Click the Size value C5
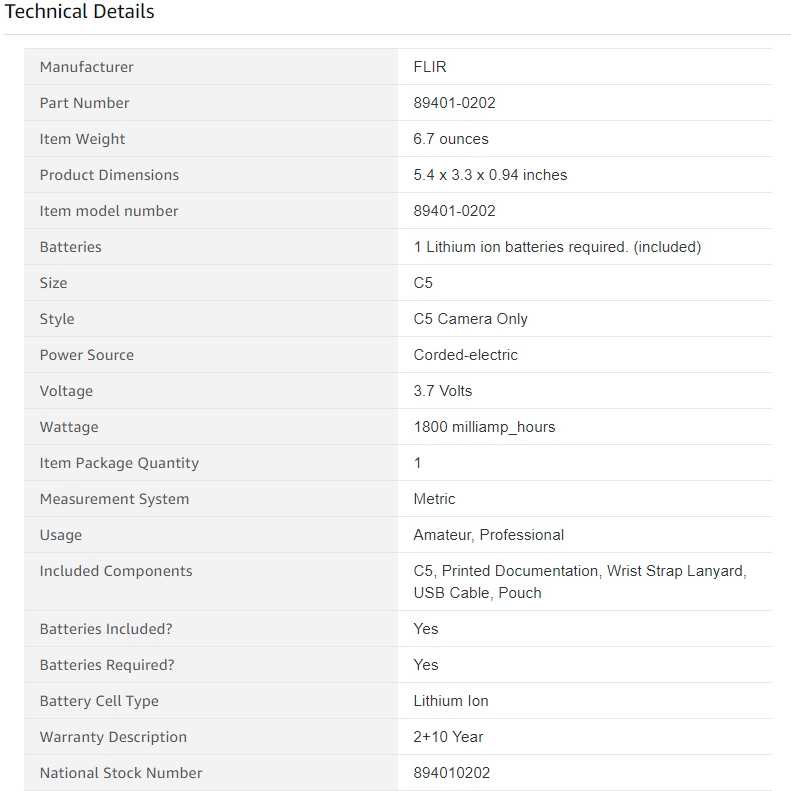 pyautogui.click(x=423, y=283)
